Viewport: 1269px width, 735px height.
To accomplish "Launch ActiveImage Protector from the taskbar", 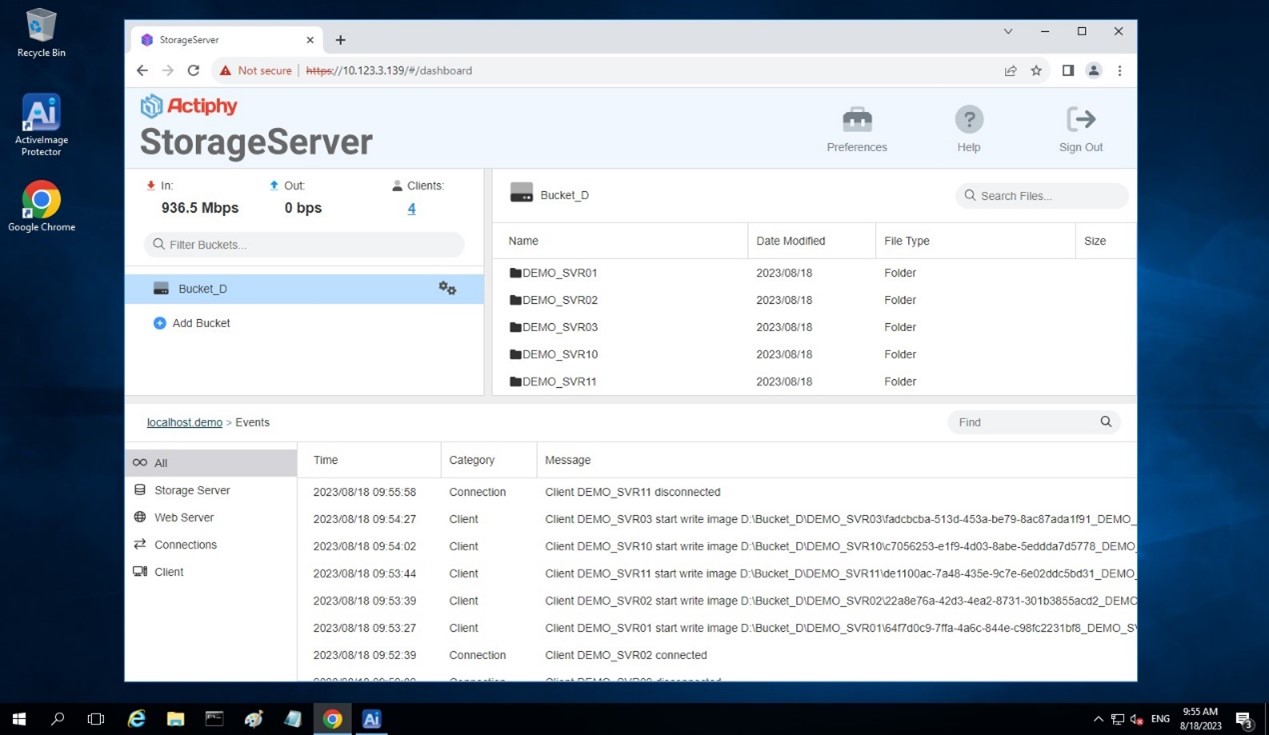I will [371, 718].
